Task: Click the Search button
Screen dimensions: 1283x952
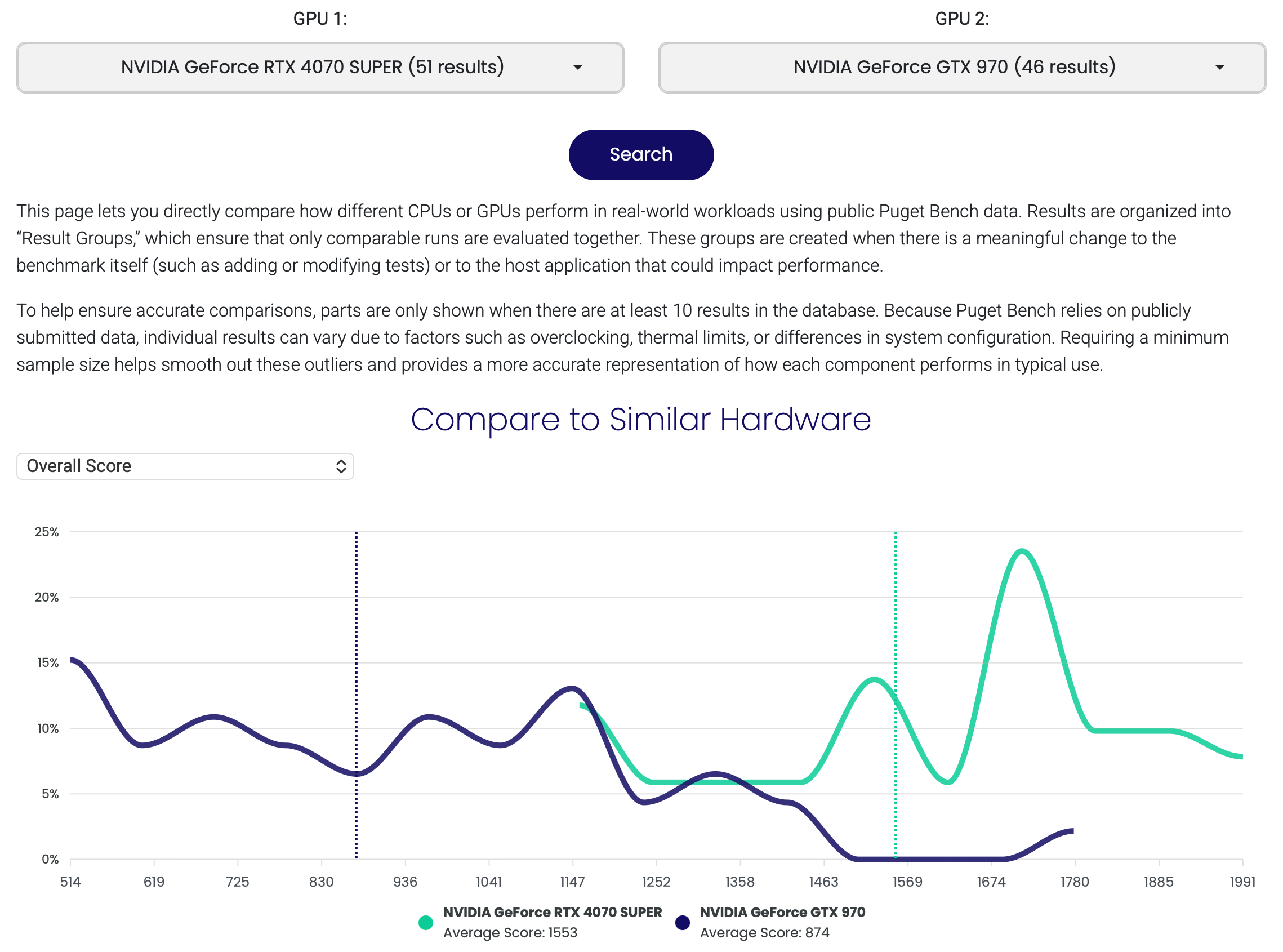Action: coord(641,154)
